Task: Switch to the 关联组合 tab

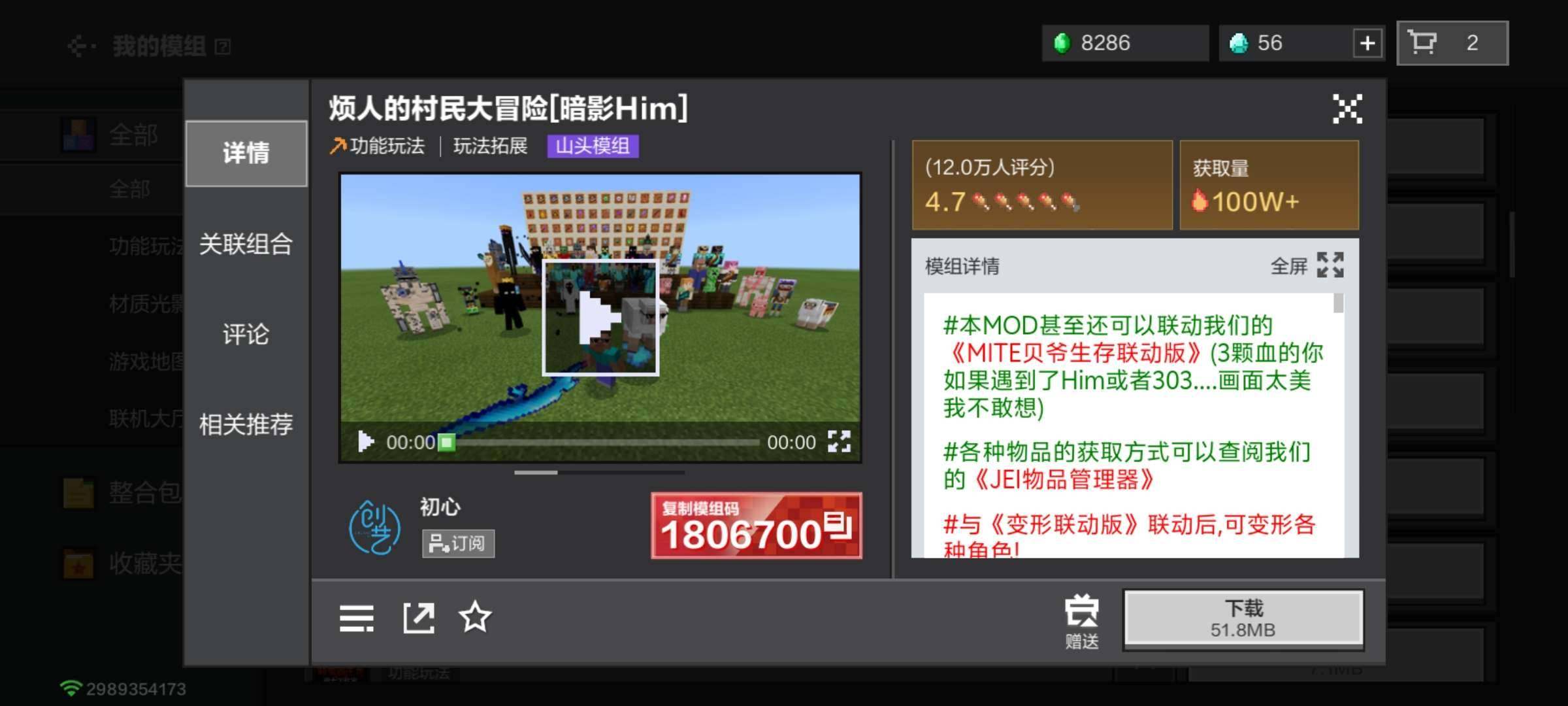Action: [246, 244]
